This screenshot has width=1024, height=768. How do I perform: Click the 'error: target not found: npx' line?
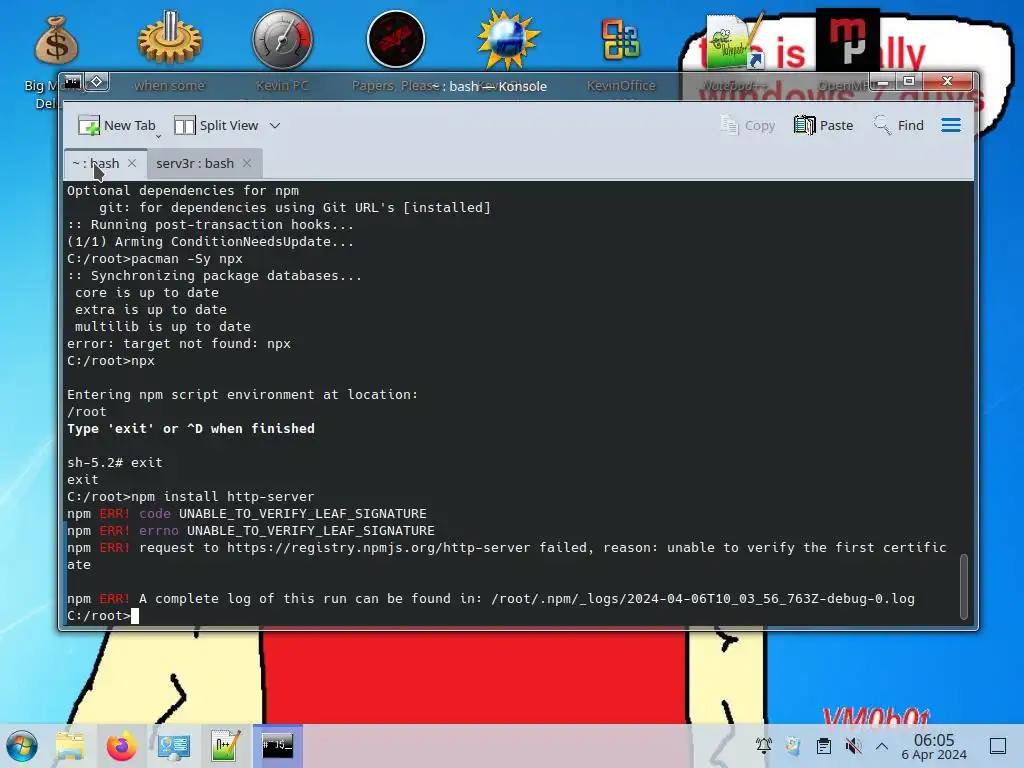point(179,344)
